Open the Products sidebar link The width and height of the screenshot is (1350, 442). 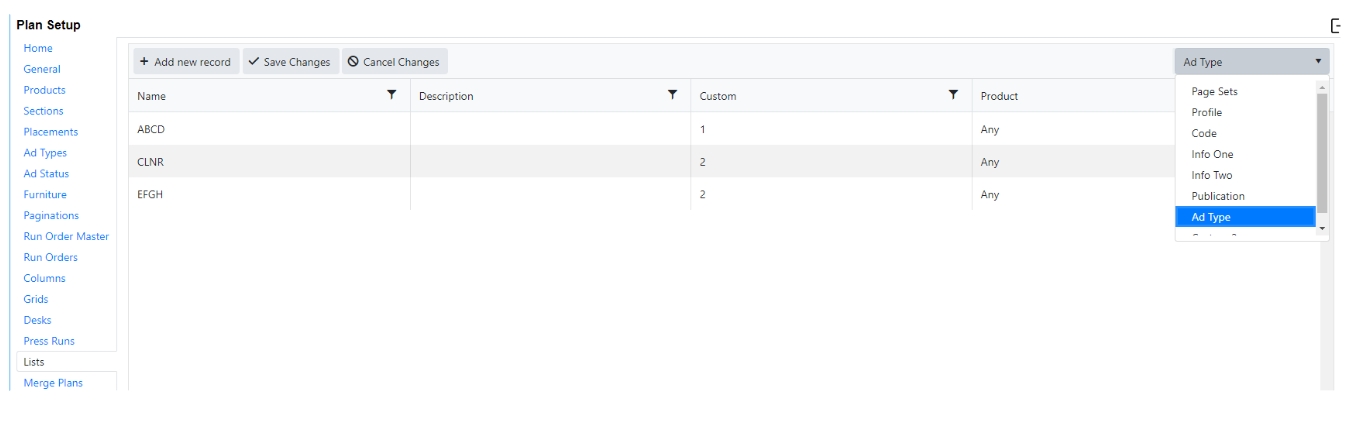pyautogui.click(x=45, y=90)
